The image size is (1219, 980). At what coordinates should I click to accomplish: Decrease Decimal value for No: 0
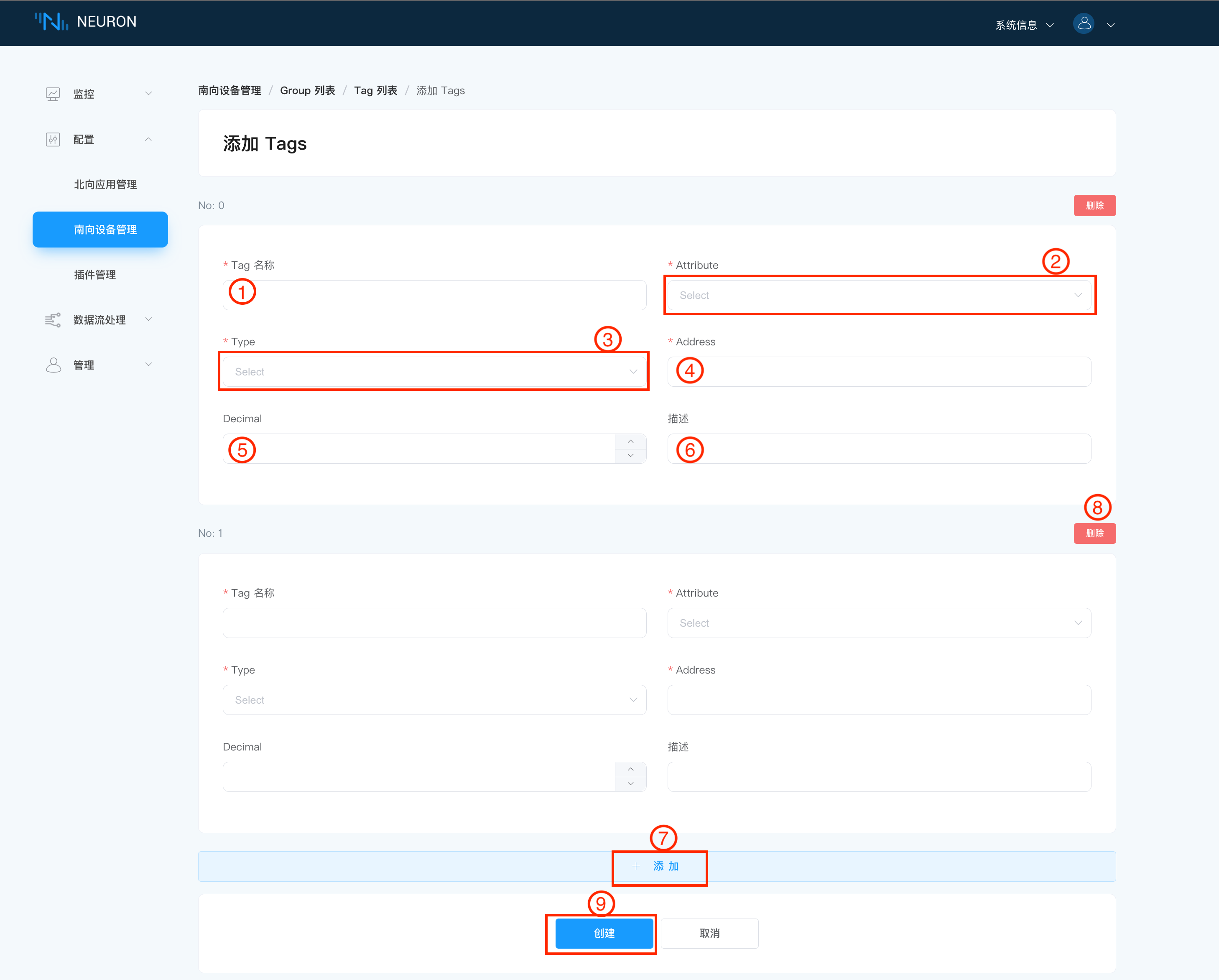(x=630, y=457)
